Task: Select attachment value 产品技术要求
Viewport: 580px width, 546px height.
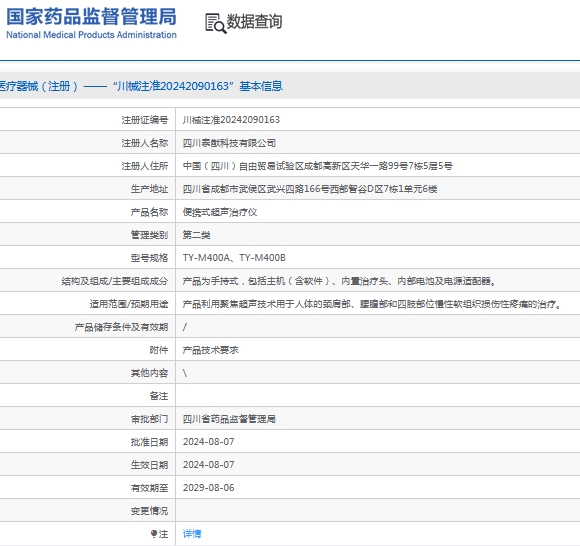Action: 211,350
